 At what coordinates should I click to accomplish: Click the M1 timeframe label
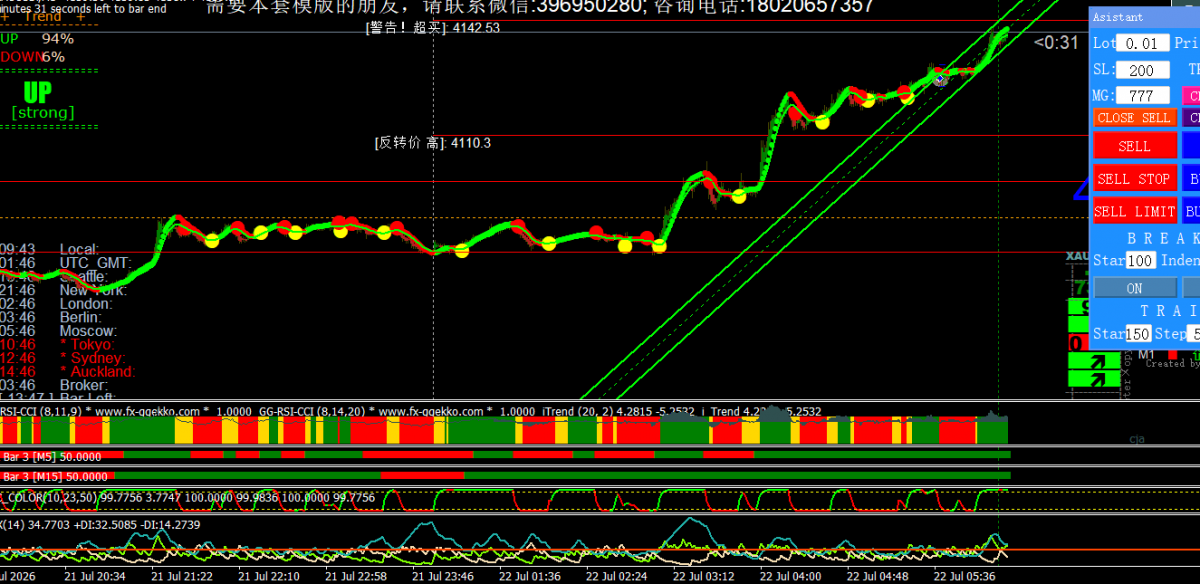click(1146, 354)
